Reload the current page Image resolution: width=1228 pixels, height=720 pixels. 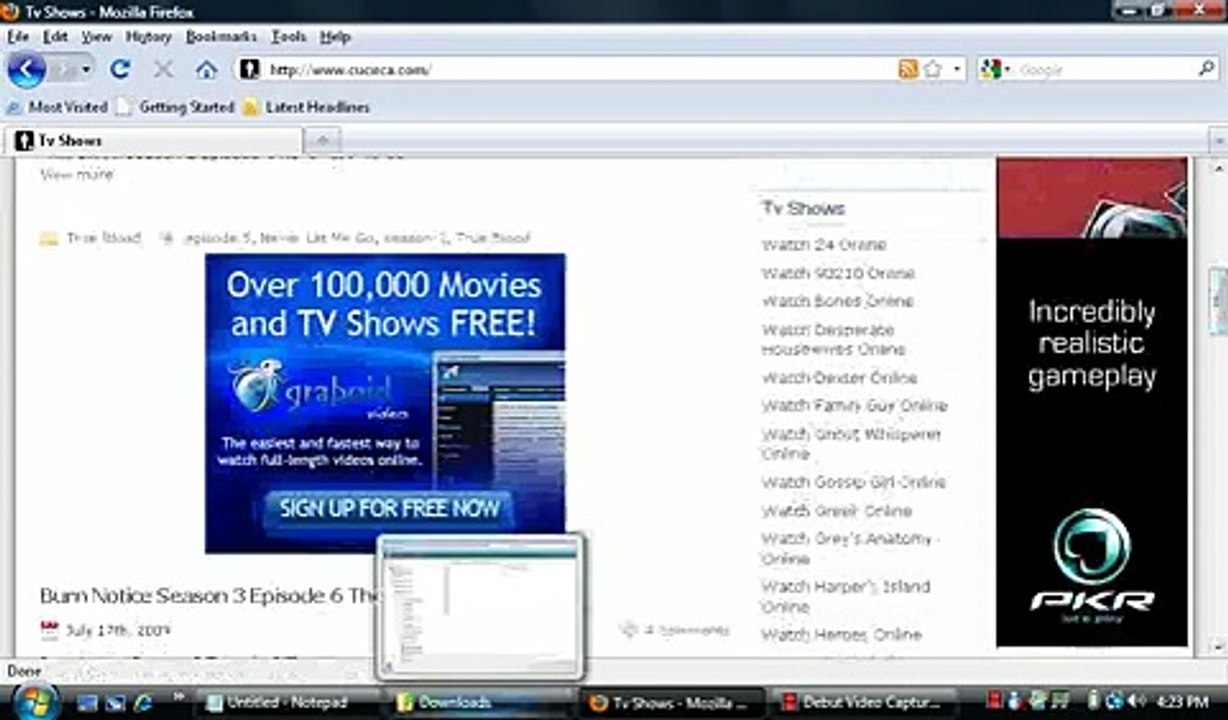pyautogui.click(x=120, y=69)
